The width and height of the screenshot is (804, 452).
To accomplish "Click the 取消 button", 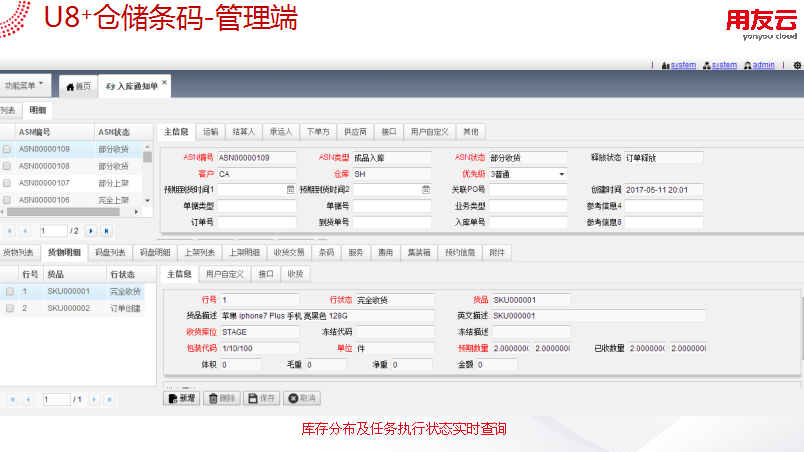I will pos(302,398).
